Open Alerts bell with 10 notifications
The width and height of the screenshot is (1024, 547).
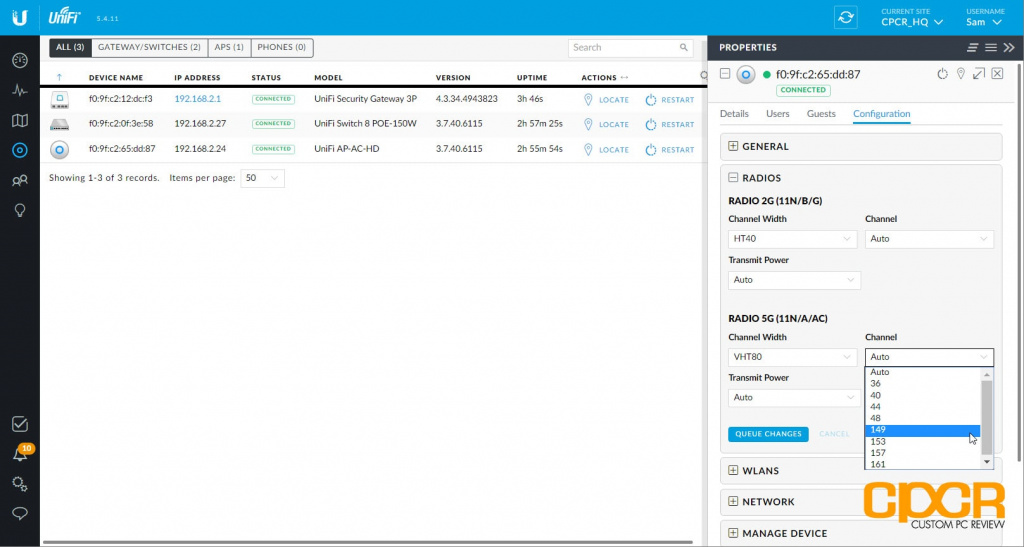(x=19, y=454)
